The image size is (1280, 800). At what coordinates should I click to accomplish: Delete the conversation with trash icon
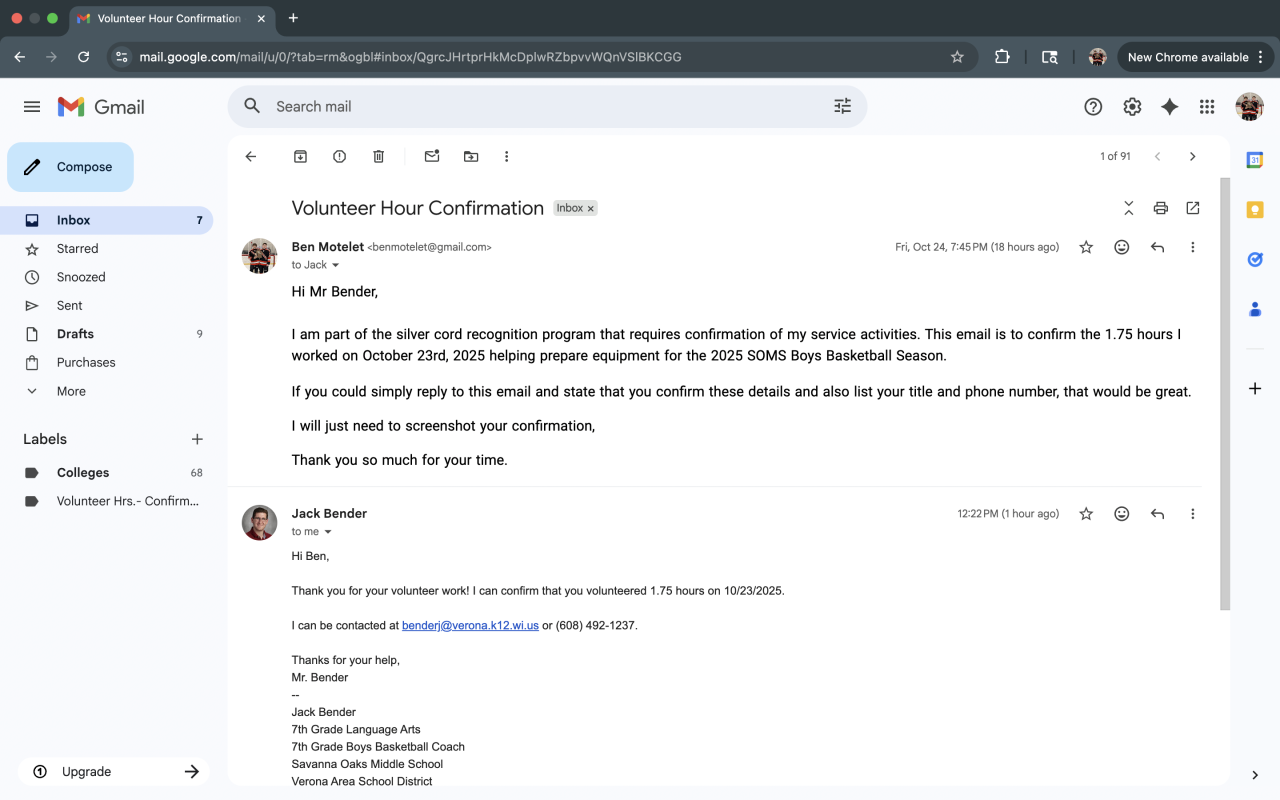click(378, 156)
